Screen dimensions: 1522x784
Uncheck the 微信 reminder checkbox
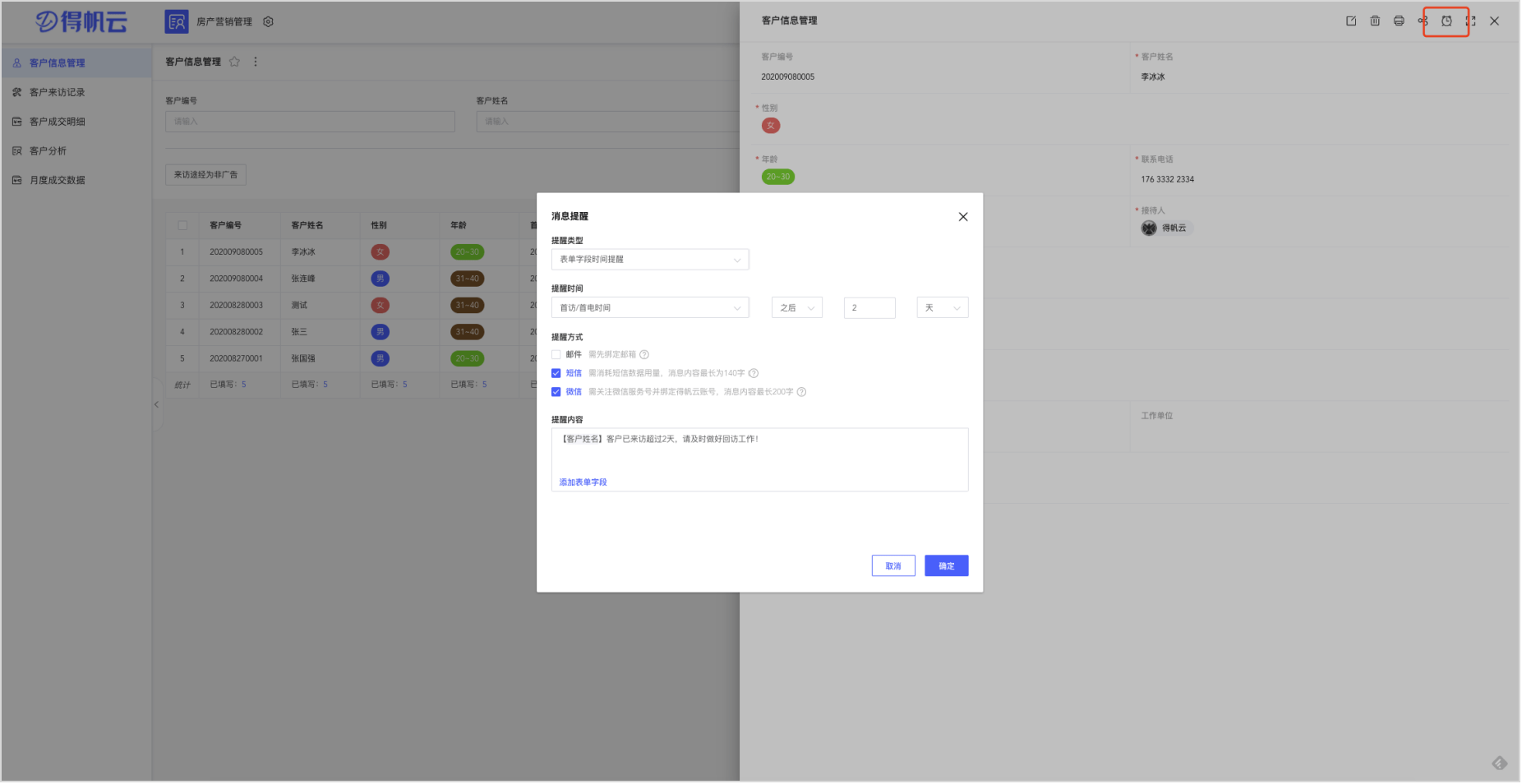pos(556,393)
